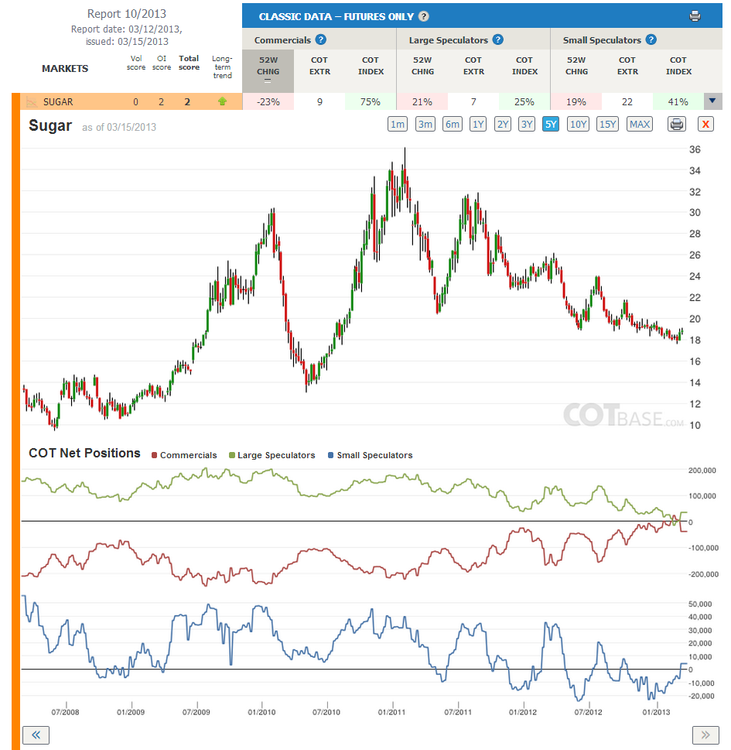Toggle Large Speculators series in the legend
Screen dimensions: 731x750
pos(272,455)
